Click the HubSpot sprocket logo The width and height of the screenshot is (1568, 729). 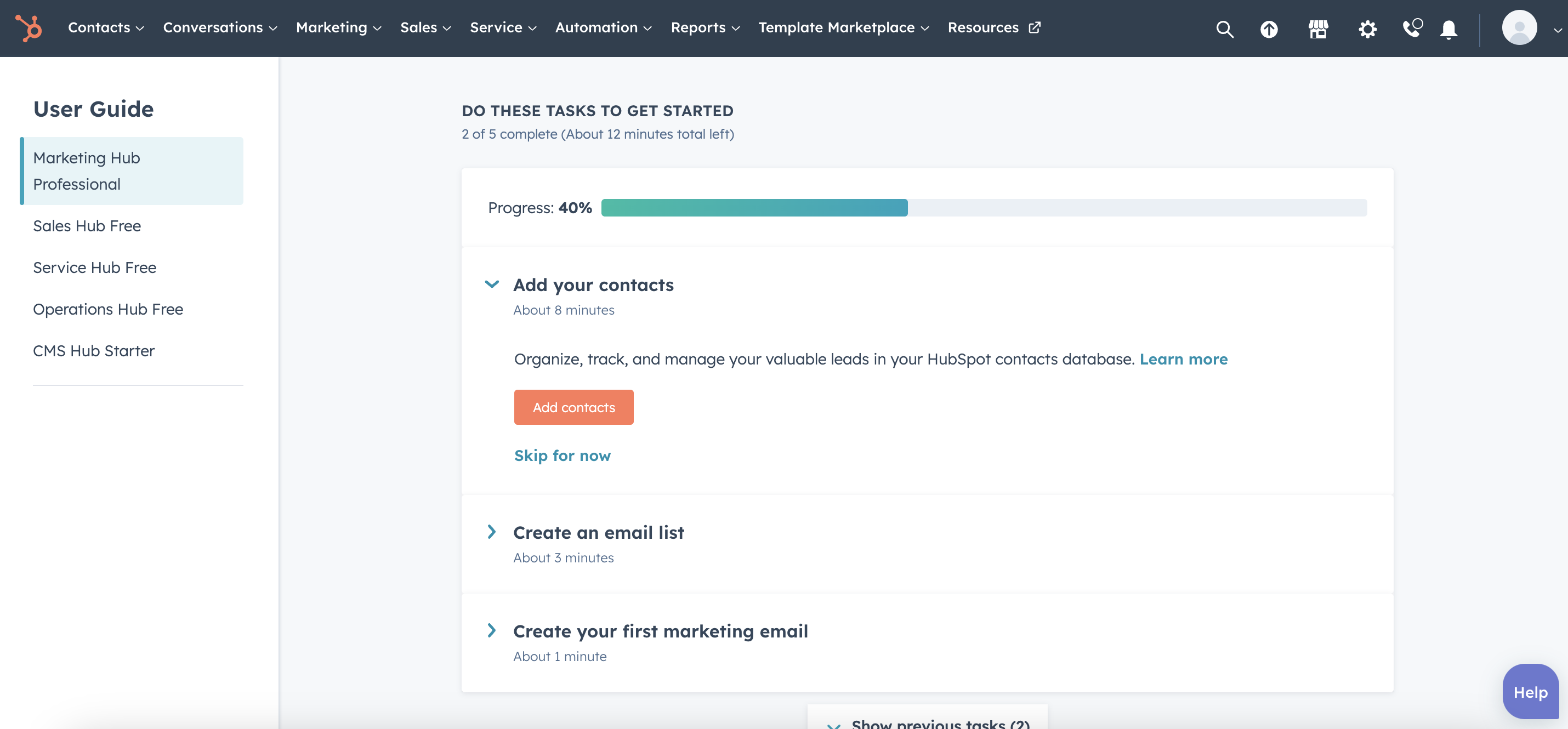[x=28, y=28]
